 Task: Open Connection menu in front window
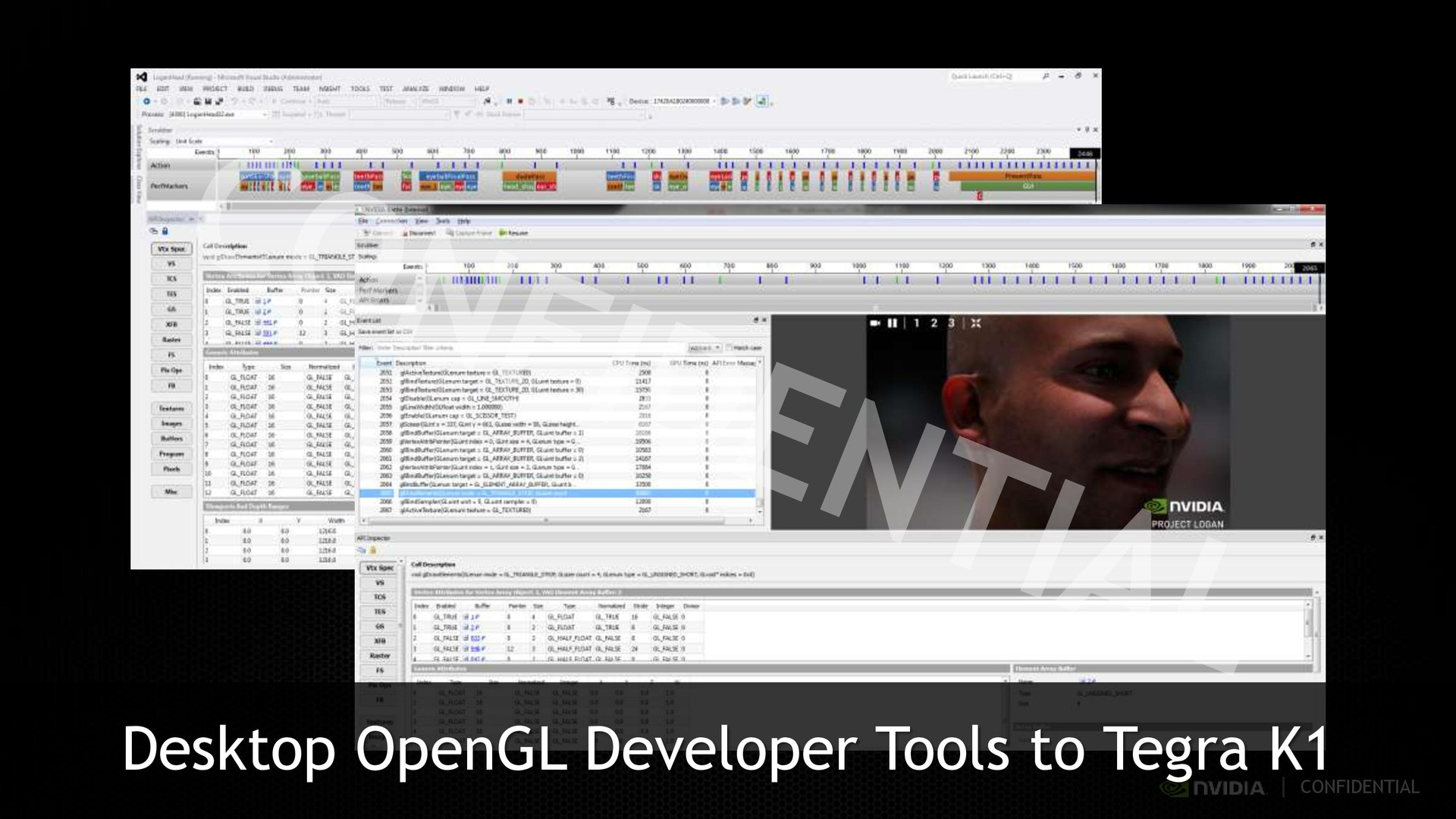[391, 221]
